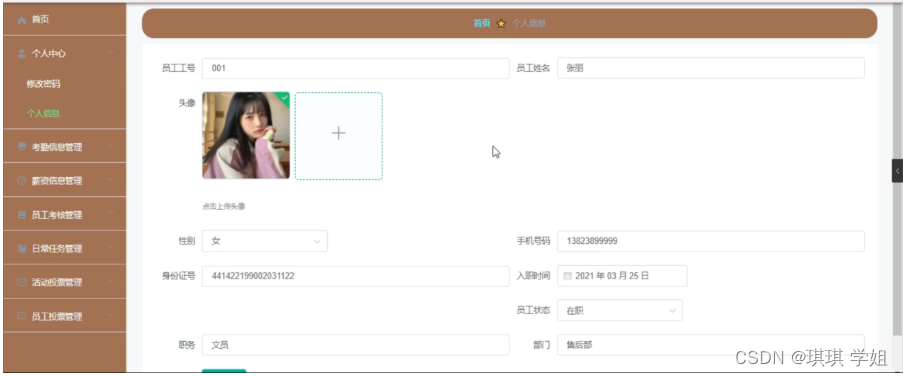Click the 部门 input field
Viewport: 903px width, 376px height.
(x=711, y=345)
